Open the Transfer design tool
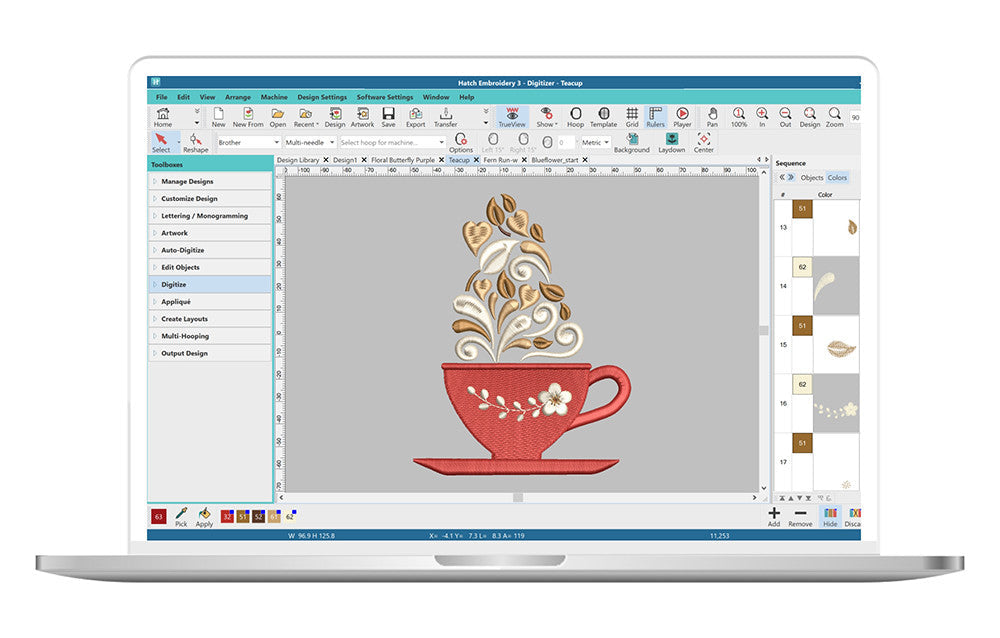Image resolution: width=1000 pixels, height=638 pixels. [x=445, y=117]
